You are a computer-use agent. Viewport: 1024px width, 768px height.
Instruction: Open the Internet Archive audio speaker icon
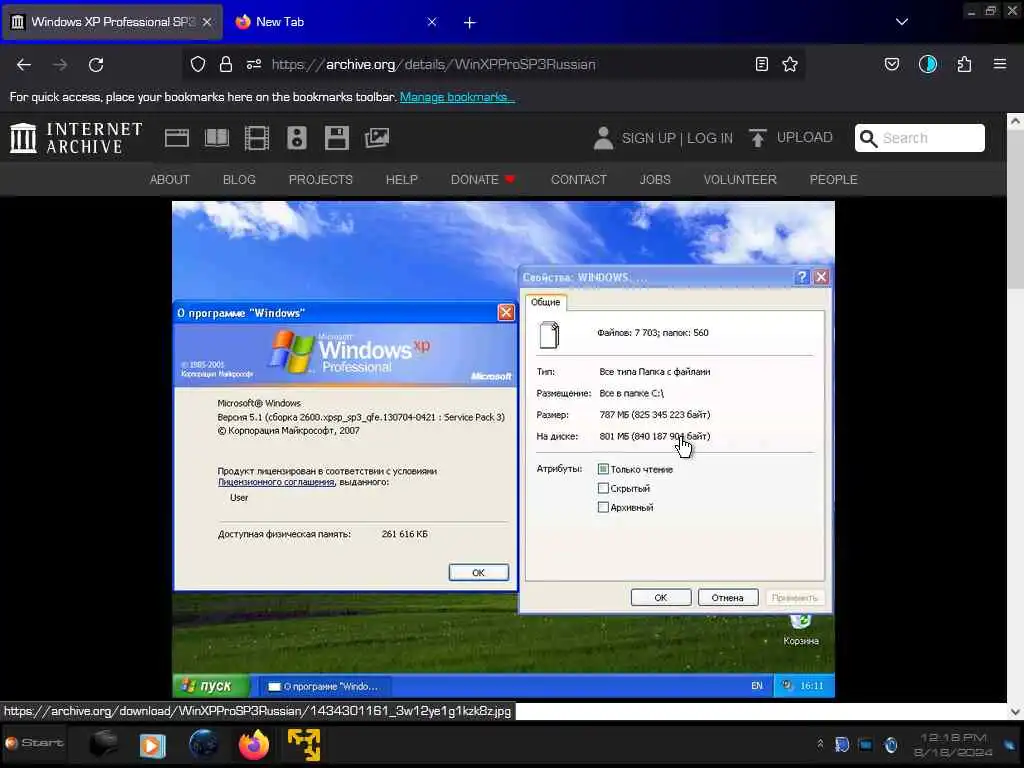click(296, 138)
